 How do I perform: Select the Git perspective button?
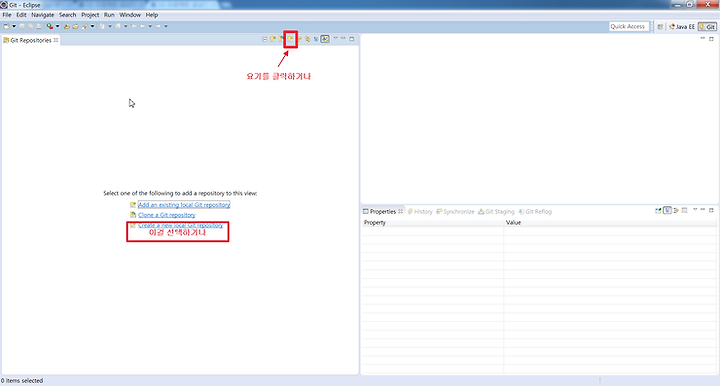click(x=707, y=27)
